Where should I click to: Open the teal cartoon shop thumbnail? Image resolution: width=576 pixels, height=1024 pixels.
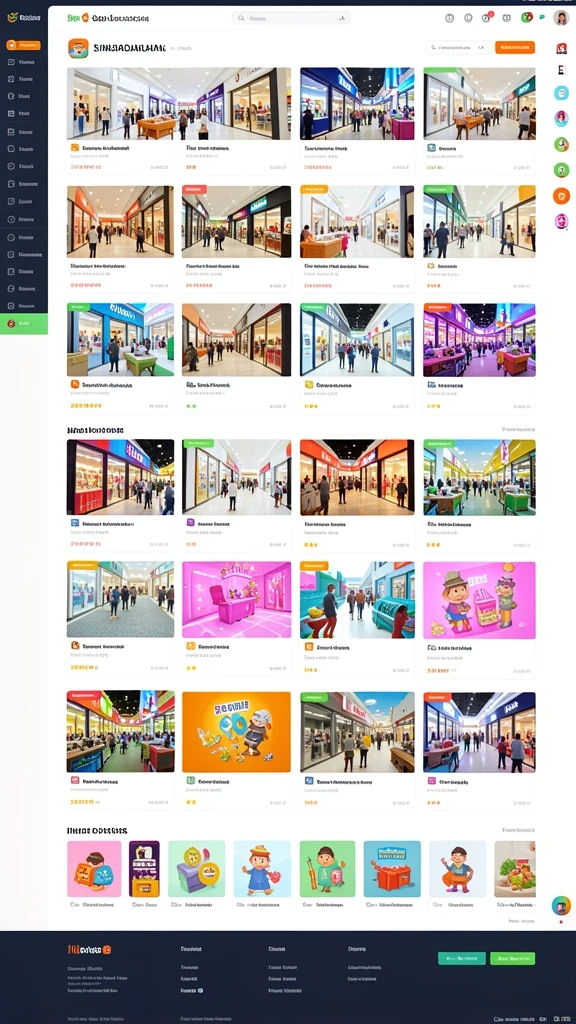tap(357, 600)
